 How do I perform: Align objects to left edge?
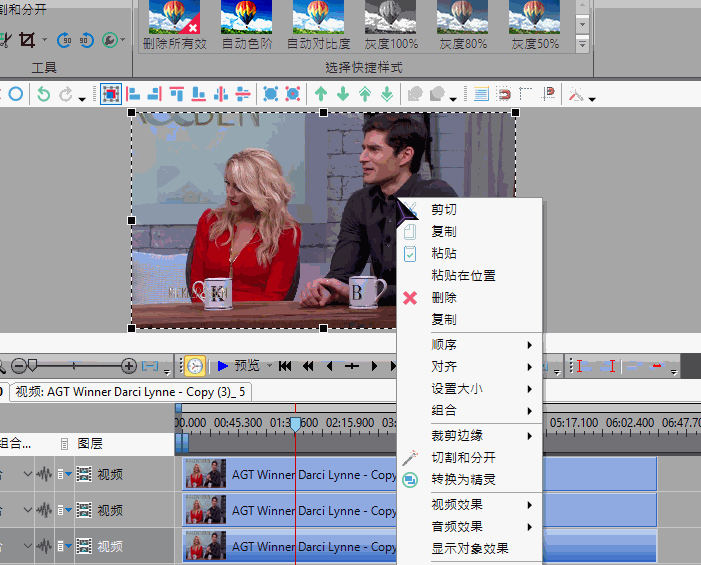point(133,94)
